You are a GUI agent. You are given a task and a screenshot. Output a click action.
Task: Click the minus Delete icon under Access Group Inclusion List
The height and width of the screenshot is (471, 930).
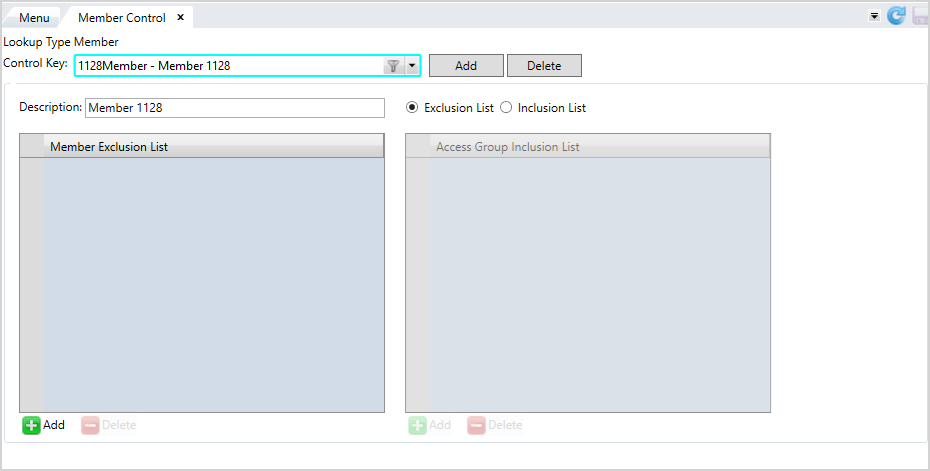point(476,425)
